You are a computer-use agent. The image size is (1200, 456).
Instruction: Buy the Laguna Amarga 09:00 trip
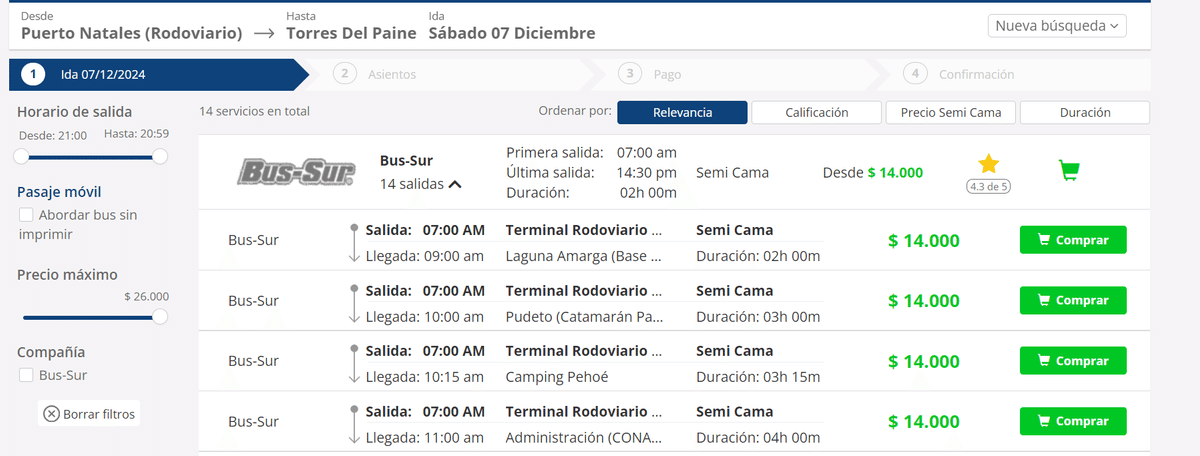pyautogui.click(x=1073, y=240)
